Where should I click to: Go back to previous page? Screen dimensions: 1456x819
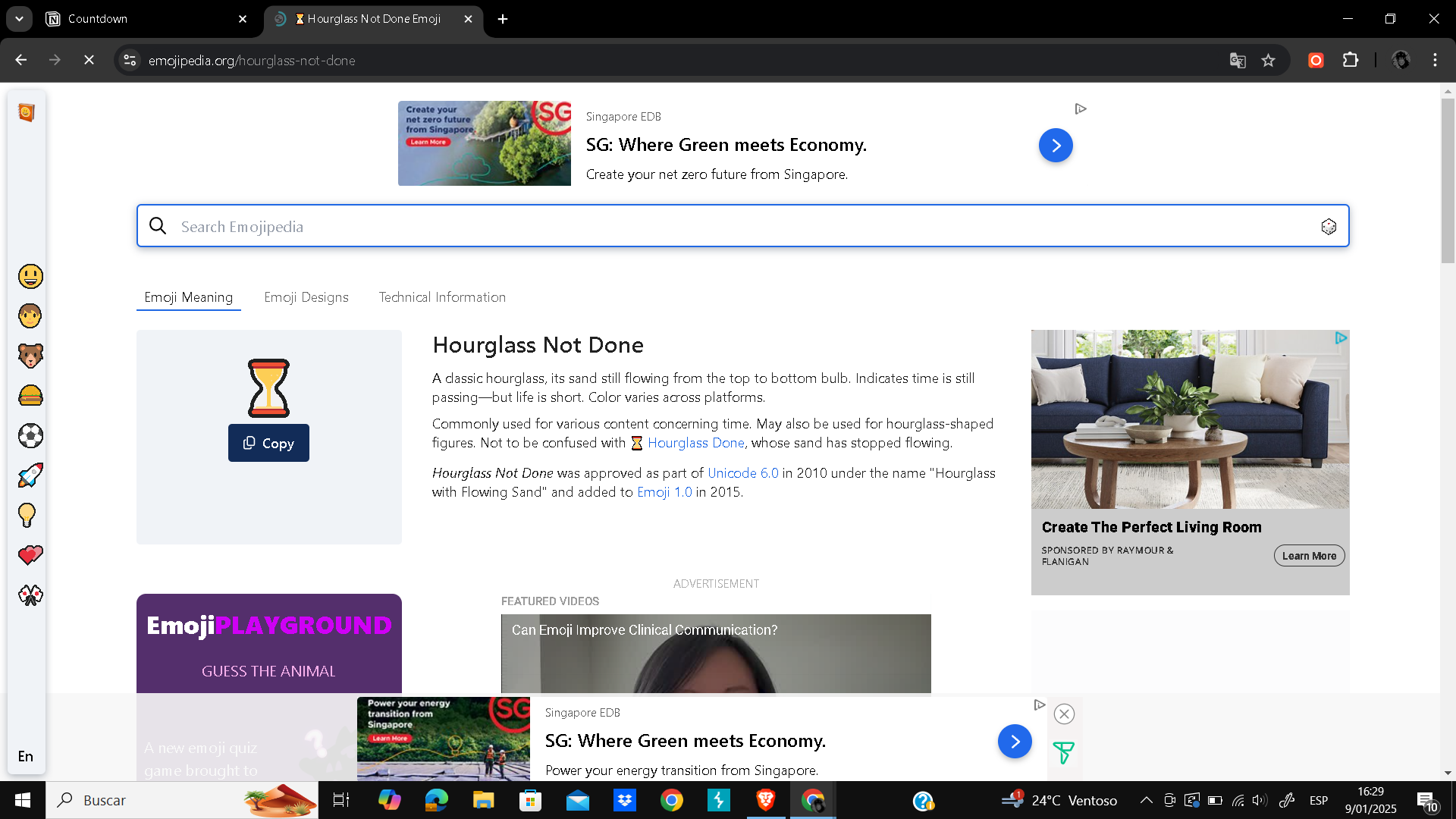[x=21, y=60]
